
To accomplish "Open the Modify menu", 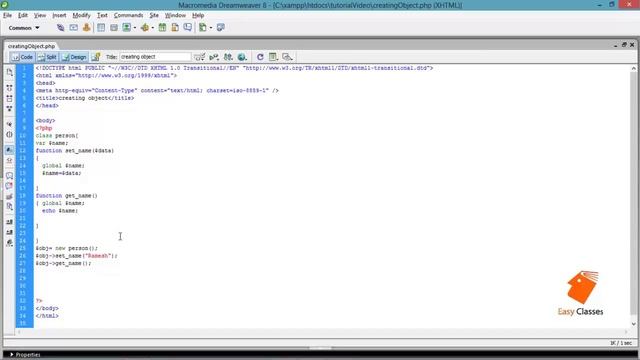I will pos(81,16).
